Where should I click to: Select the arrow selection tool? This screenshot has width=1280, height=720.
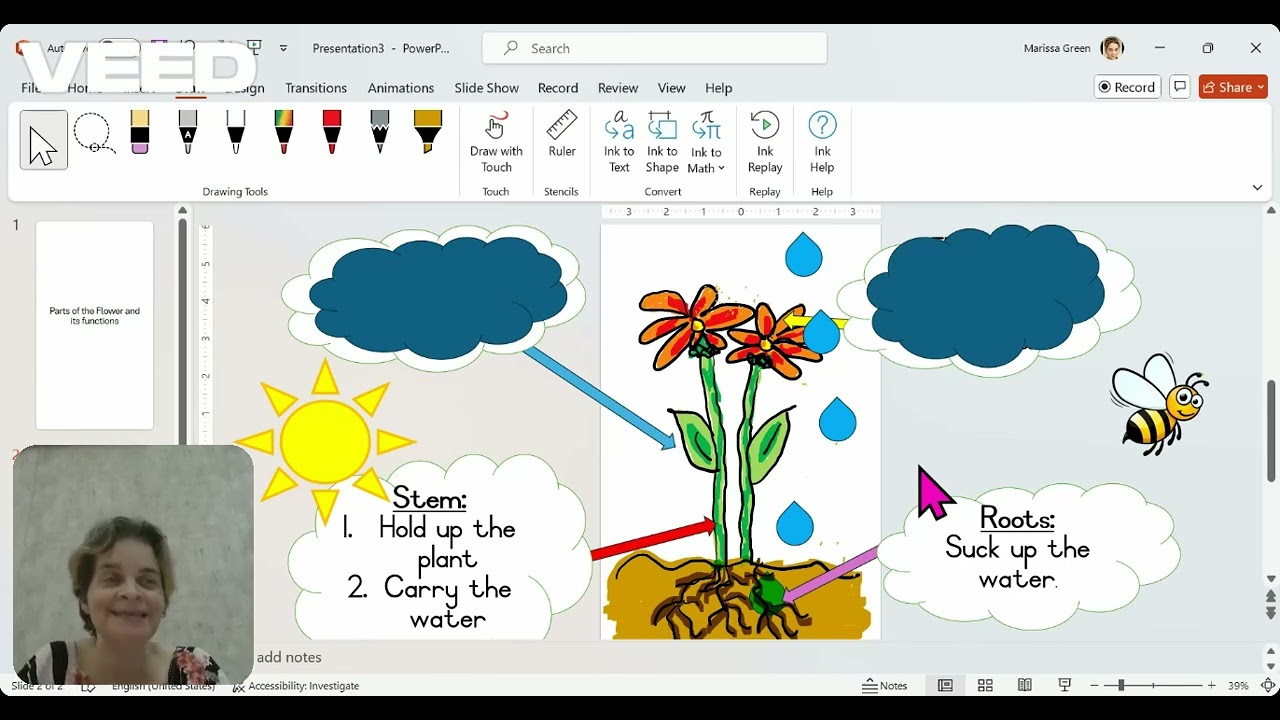tap(44, 140)
